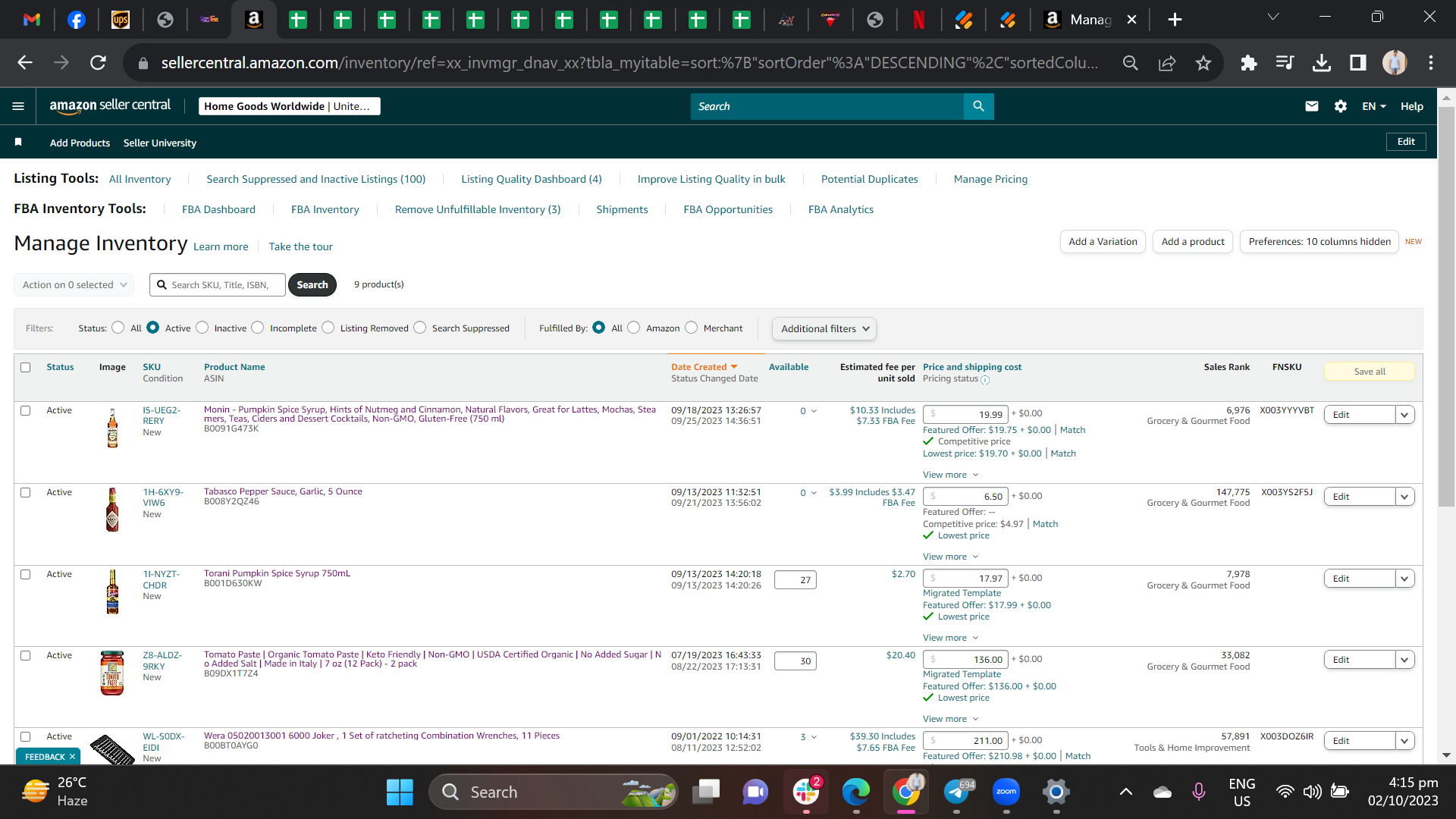Click the search magnifier button in header
This screenshot has height=819, width=1456.
click(978, 106)
